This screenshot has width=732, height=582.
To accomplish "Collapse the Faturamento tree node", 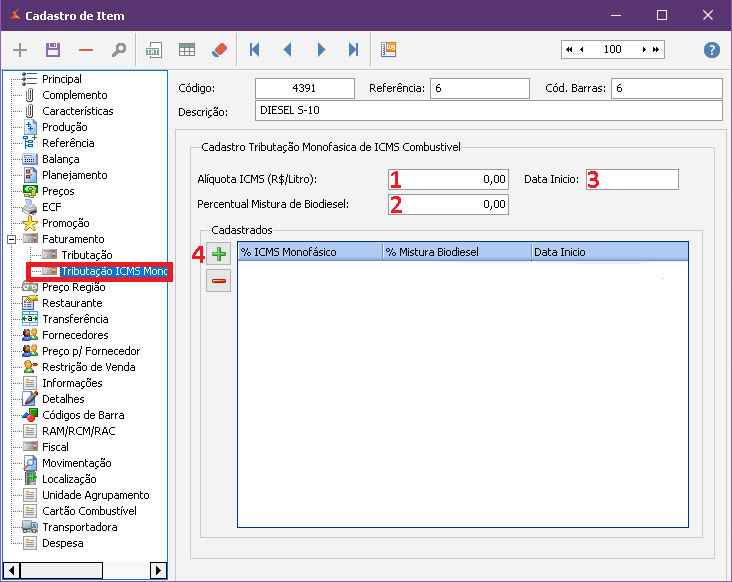I will click(x=12, y=239).
